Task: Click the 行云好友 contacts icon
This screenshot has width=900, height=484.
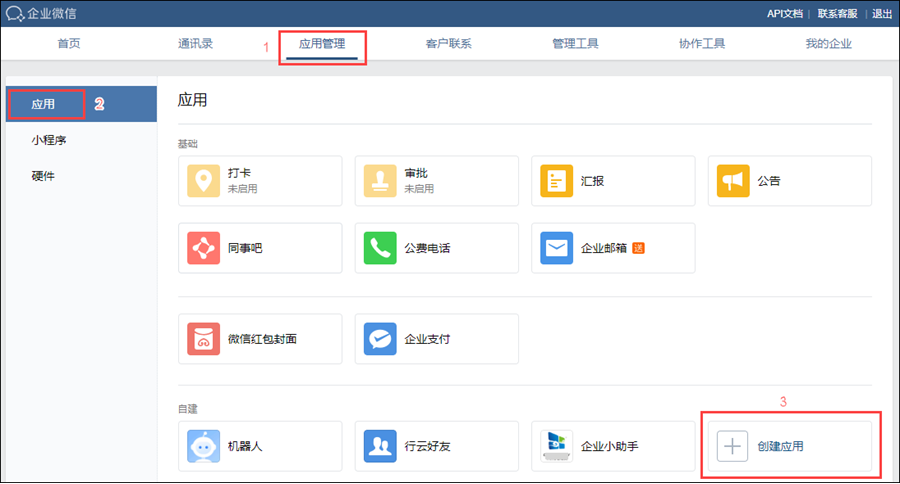Action: click(380, 446)
